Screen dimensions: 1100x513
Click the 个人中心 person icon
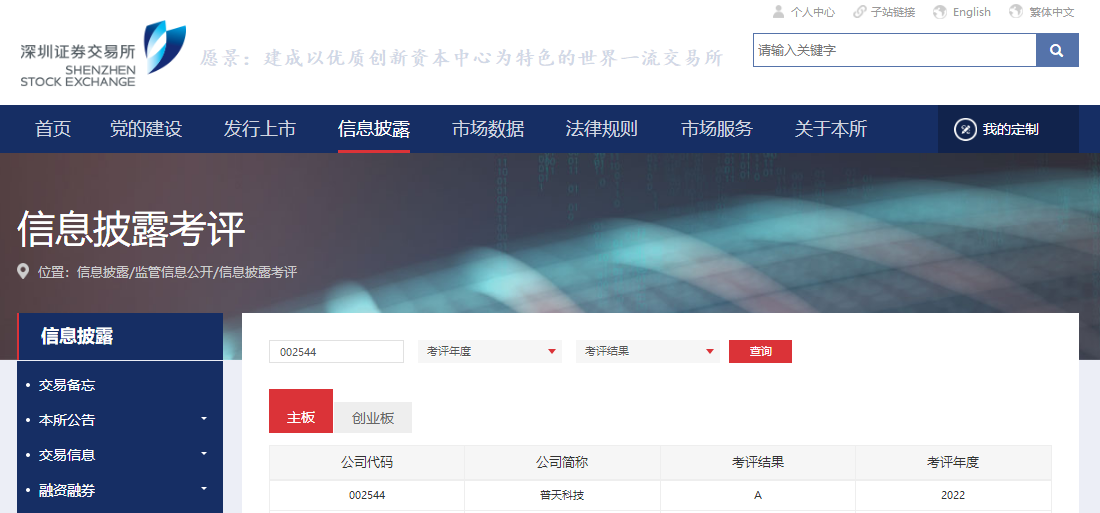click(x=779, y=12)
